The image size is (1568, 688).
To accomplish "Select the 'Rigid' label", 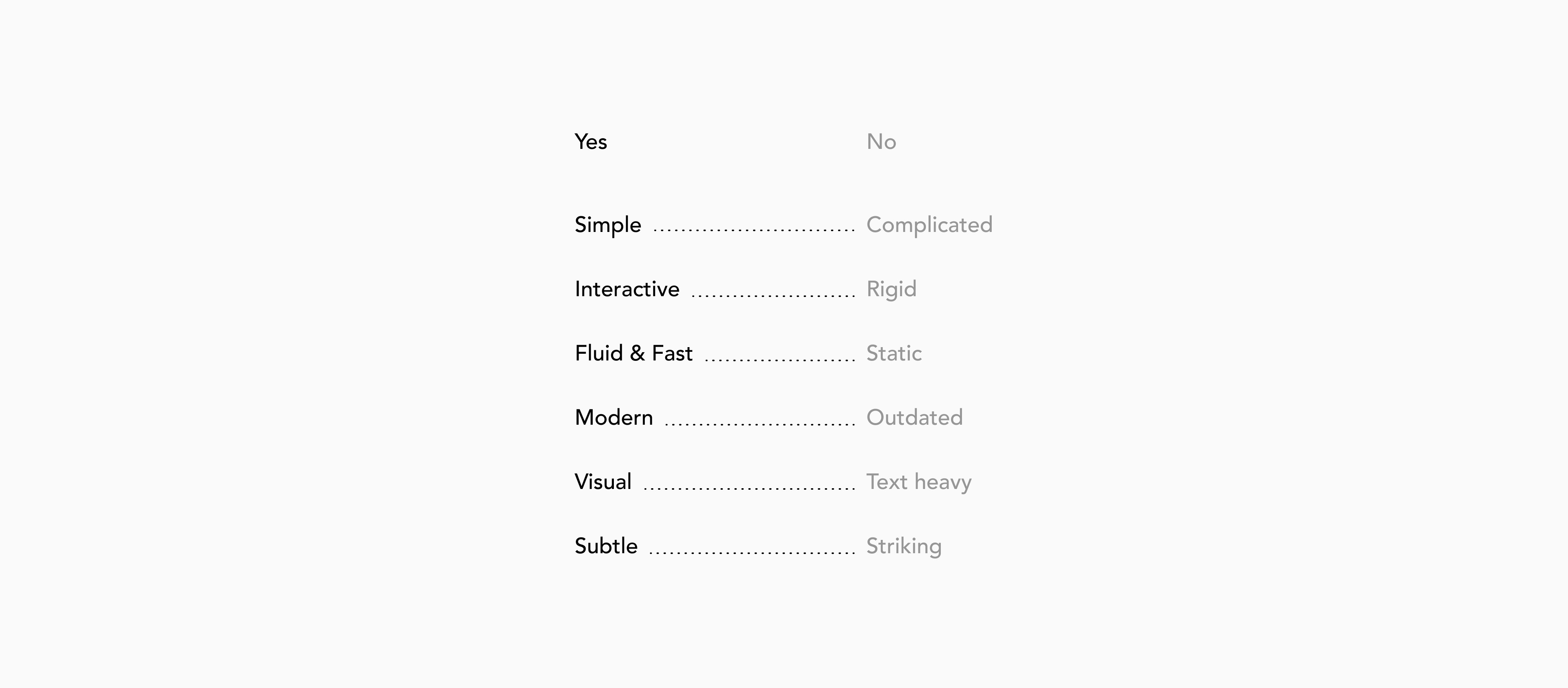I will (x=891, y=289).
